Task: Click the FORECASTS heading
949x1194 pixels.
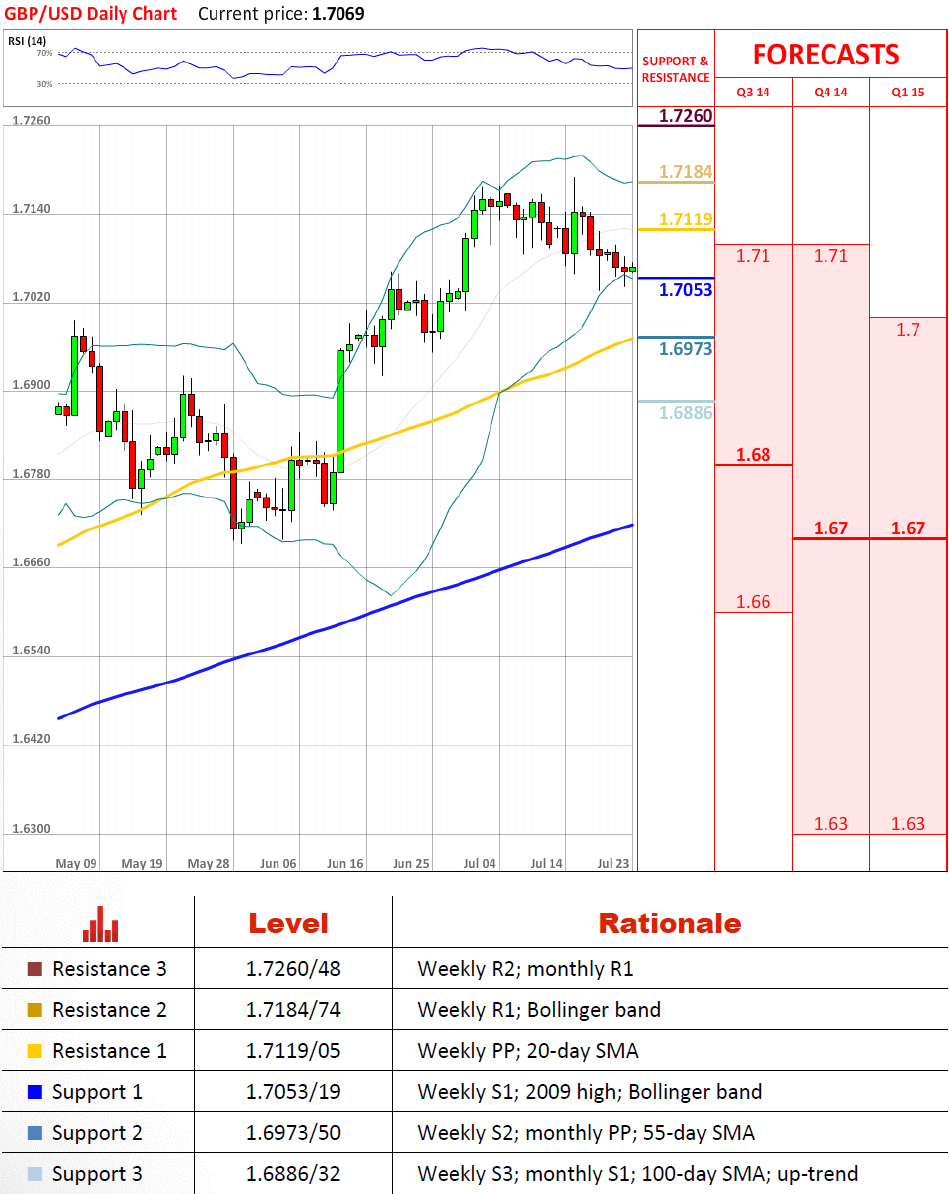Action: click(826, 54)
